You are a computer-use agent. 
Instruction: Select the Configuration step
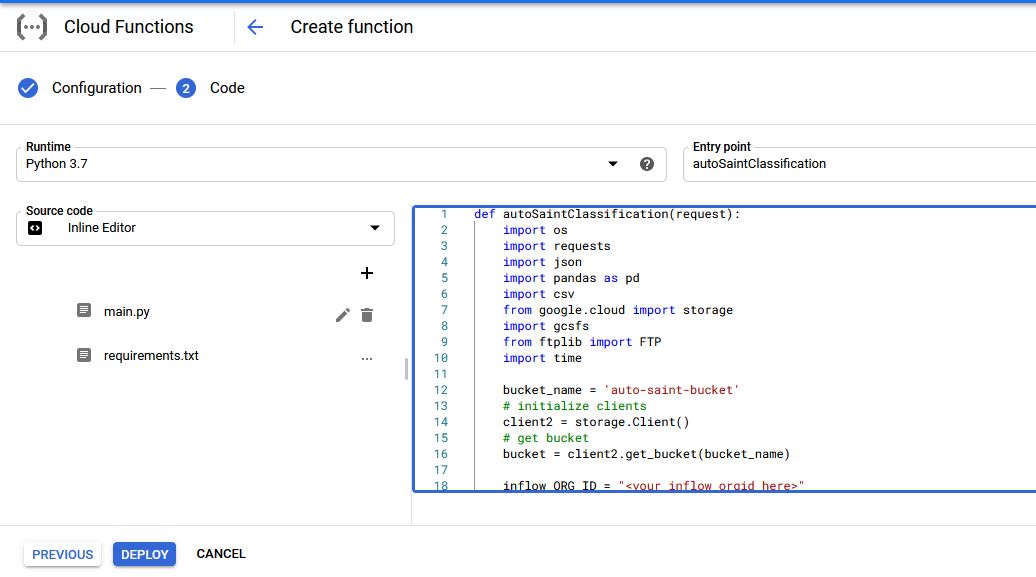click(96, 88)
